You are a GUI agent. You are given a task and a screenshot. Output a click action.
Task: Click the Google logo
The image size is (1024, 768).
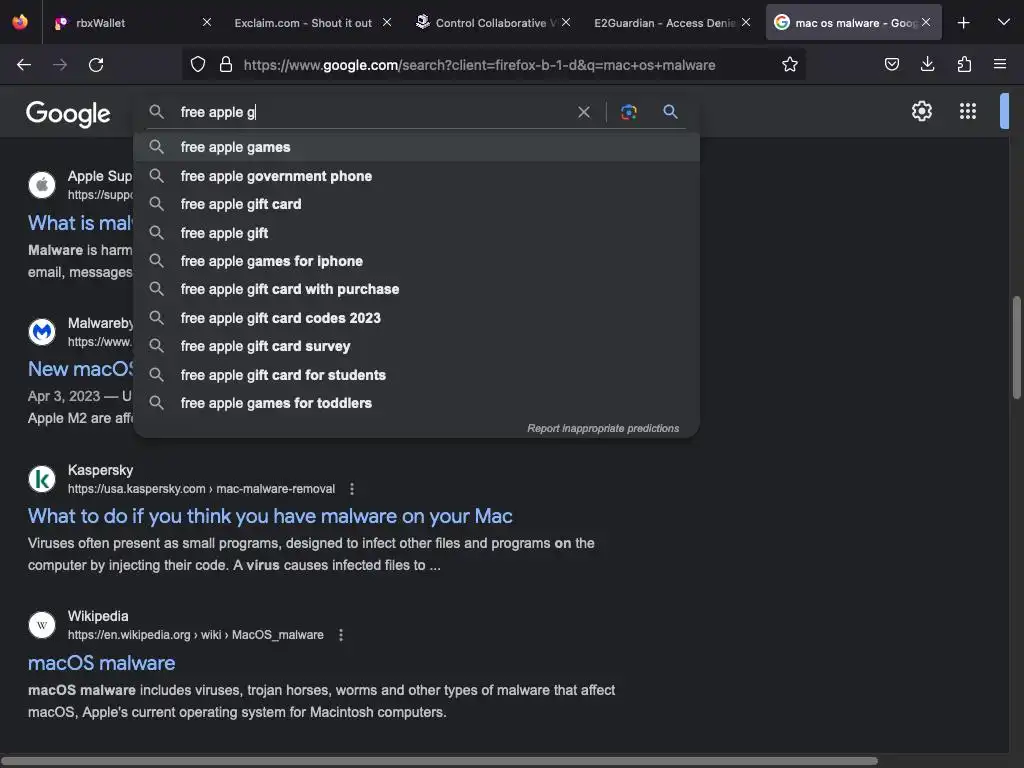pyautogui.click(x=68, y=114)
